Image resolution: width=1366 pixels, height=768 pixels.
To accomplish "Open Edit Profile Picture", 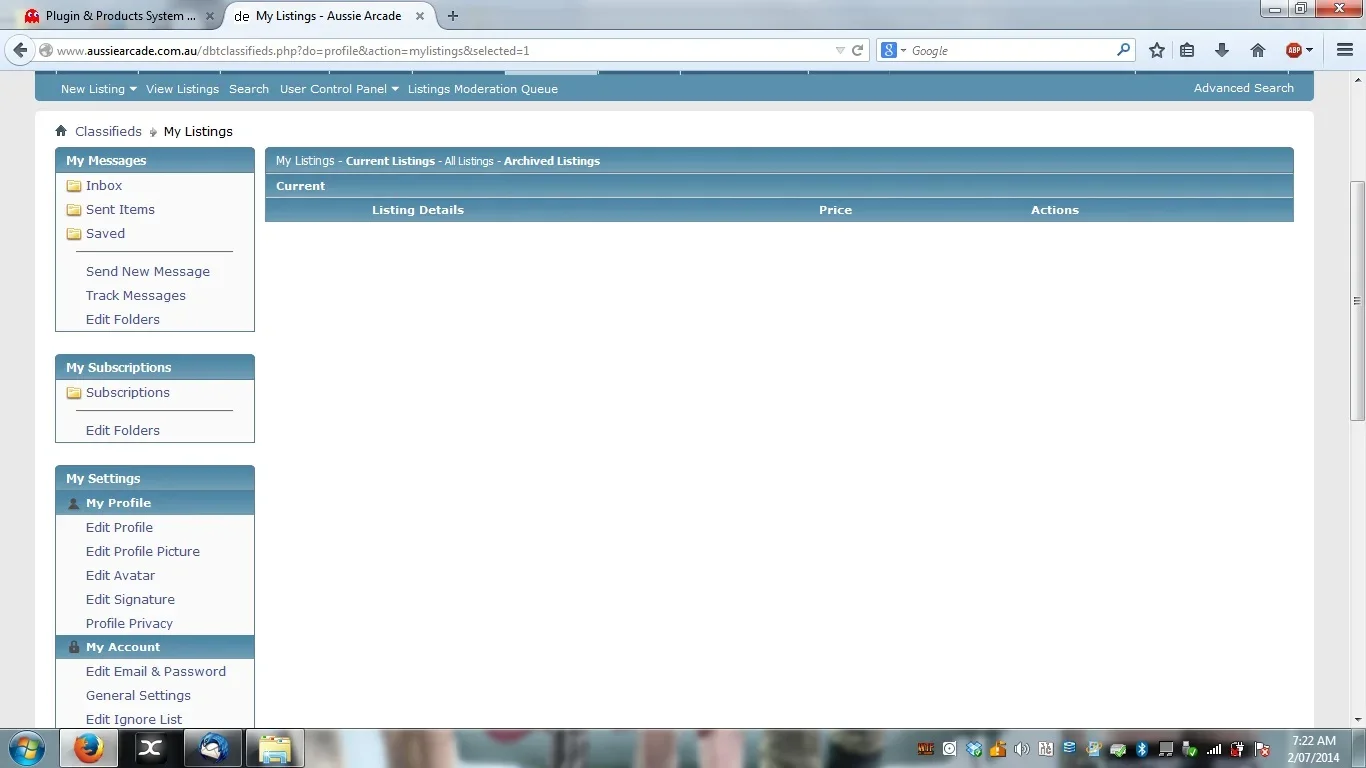I will pyautogui.click(x=143, y=552).
